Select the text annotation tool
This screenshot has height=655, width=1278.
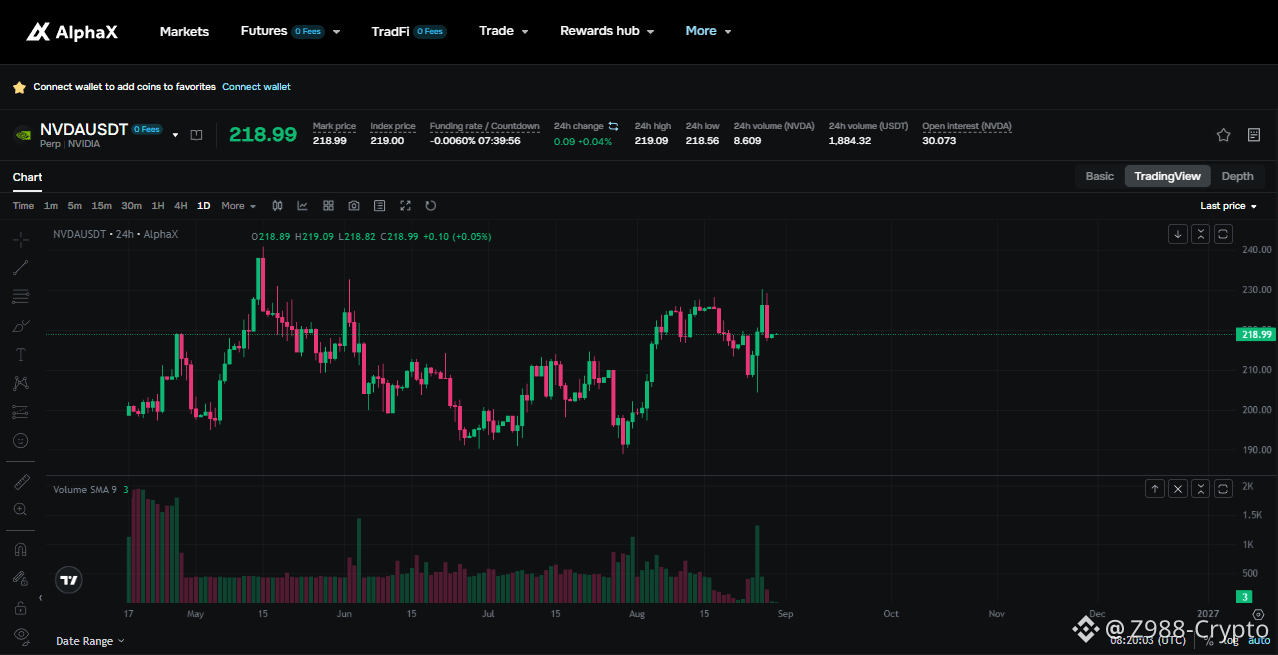(21, 354)
